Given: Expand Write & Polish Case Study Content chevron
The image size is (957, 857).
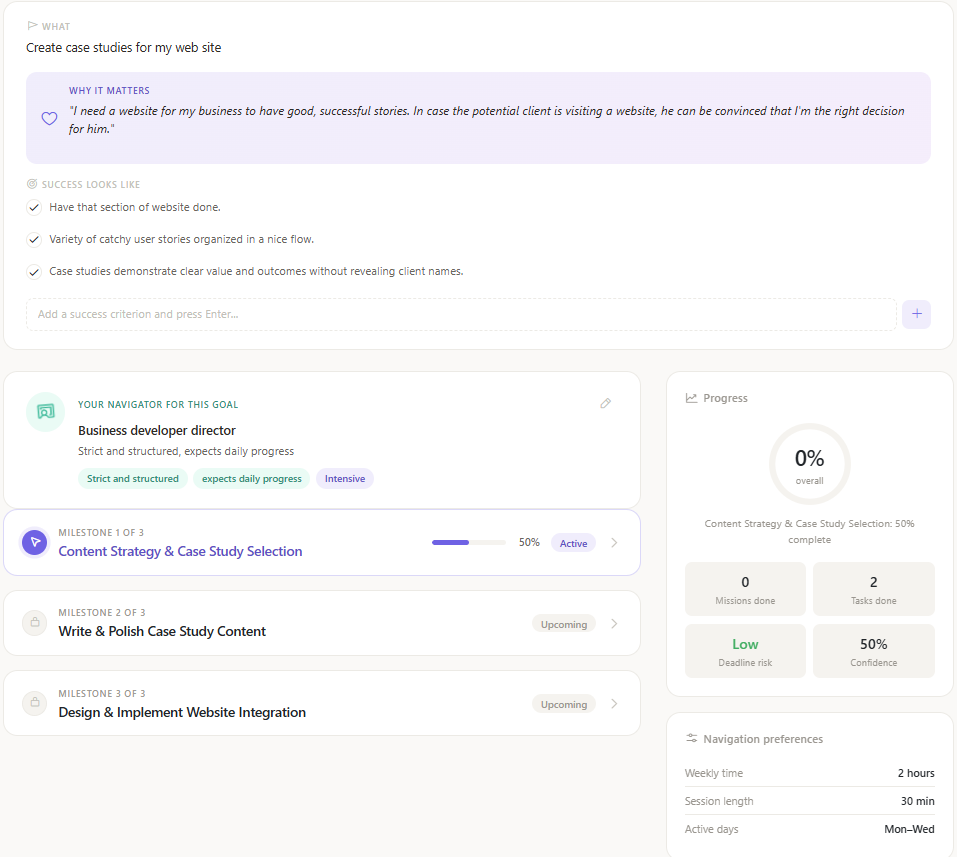Looking at the screenshot, I should 615,624.
